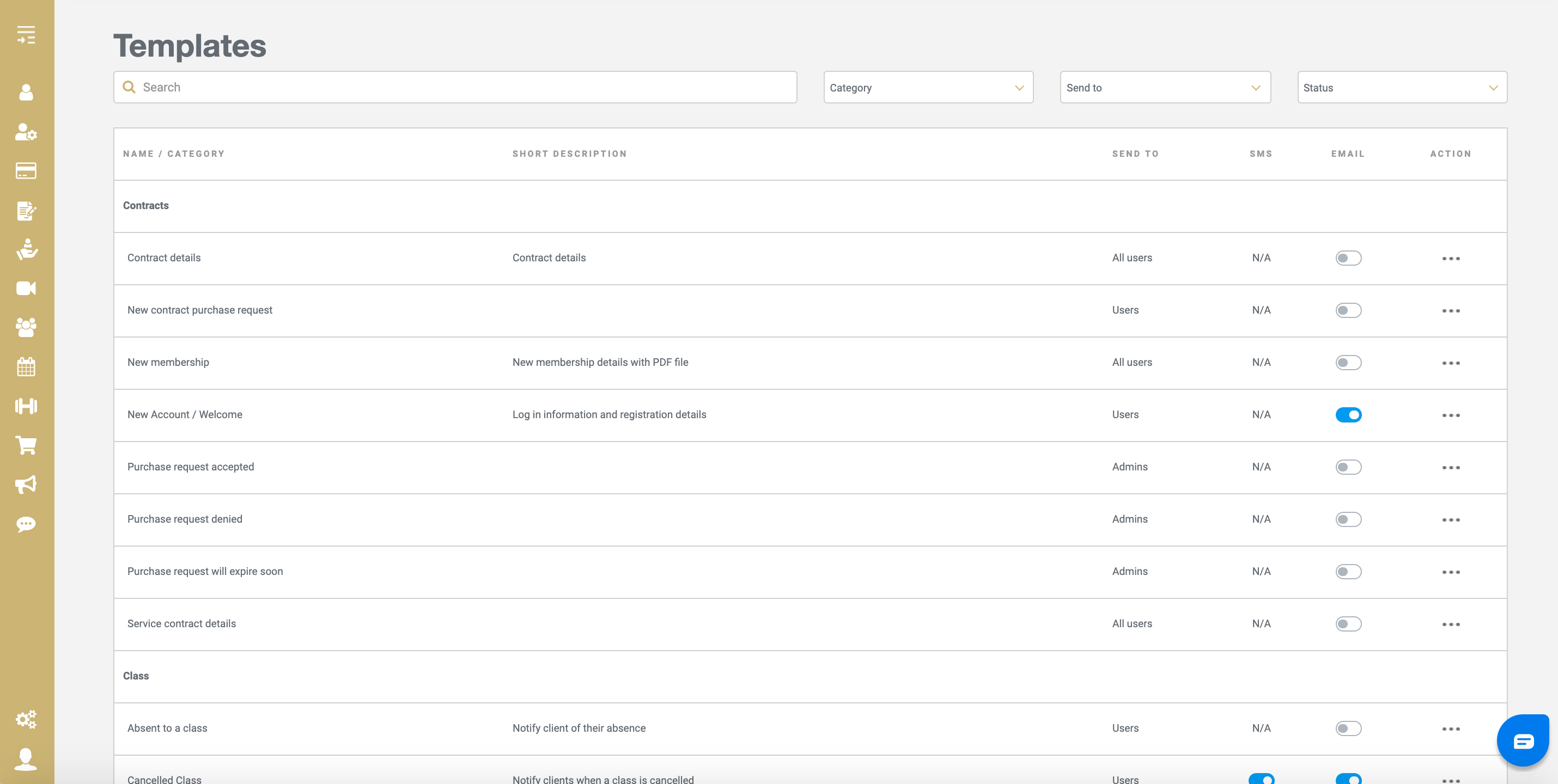Click Service contract details template name
1558x784 pixels.
coord(181,624)
